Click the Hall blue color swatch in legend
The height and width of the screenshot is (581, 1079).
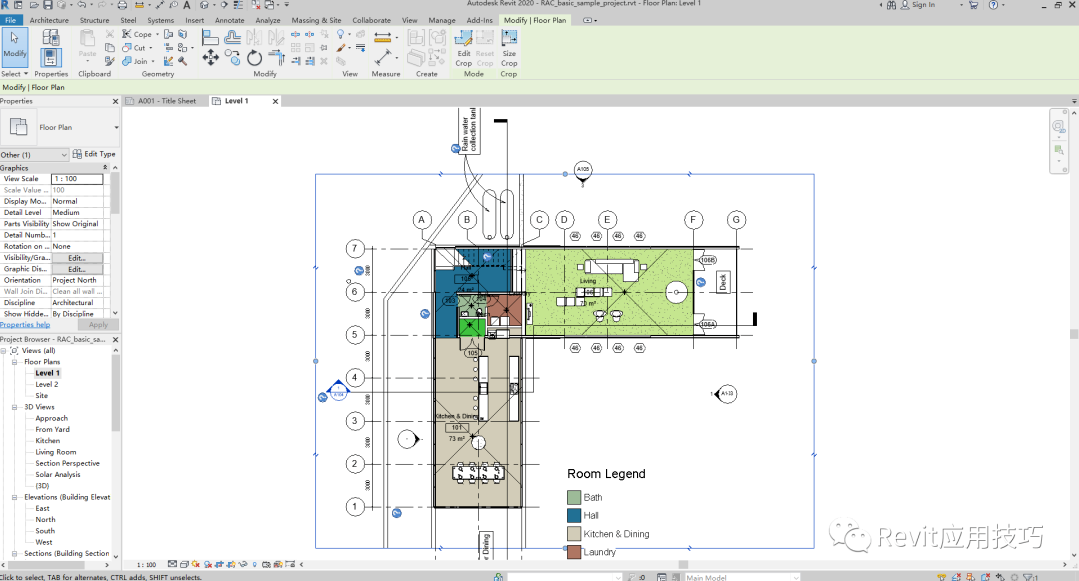tap(574, 516)
